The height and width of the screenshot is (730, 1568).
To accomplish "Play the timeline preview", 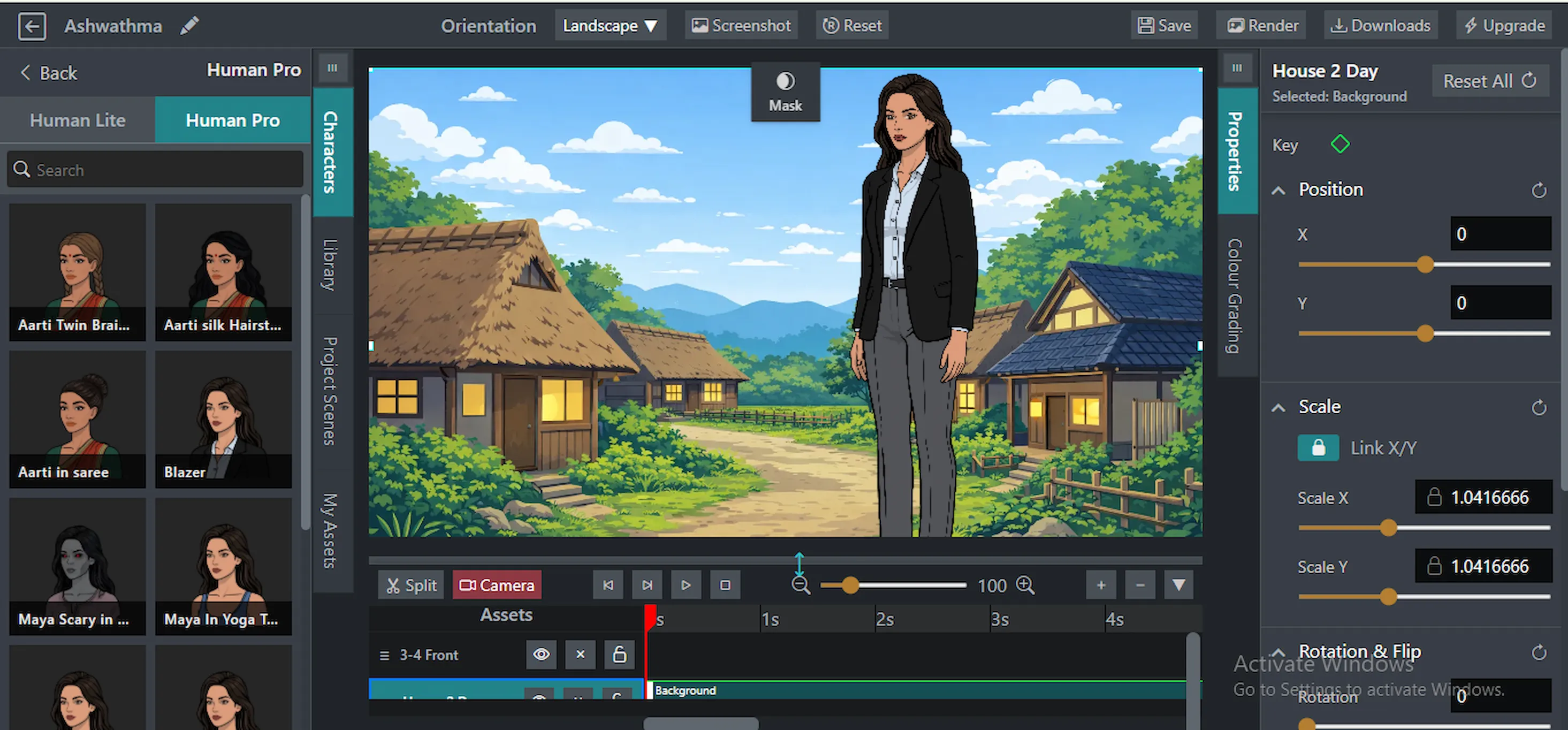I will (686, 585).
